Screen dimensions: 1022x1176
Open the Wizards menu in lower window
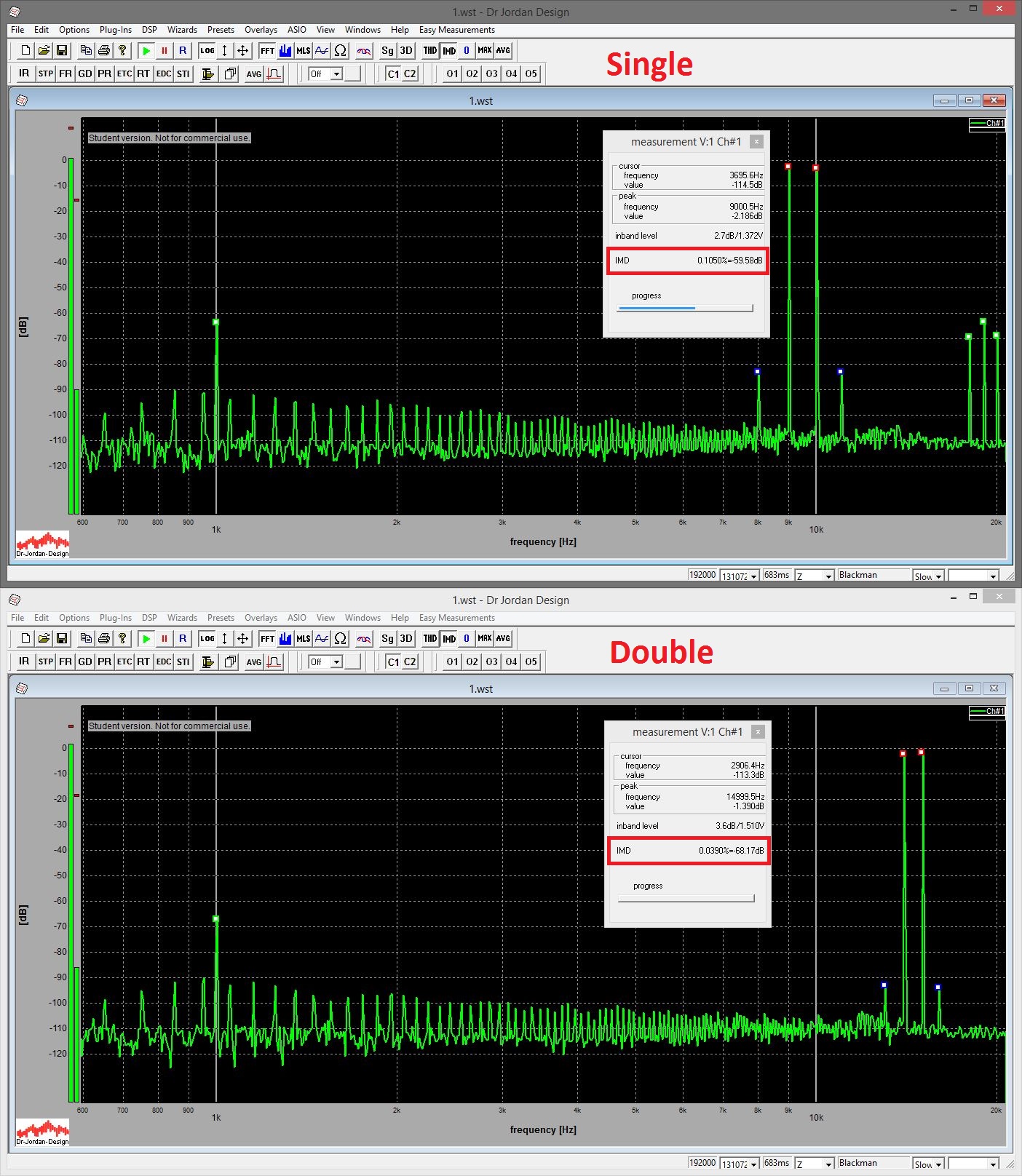[182, 618]
